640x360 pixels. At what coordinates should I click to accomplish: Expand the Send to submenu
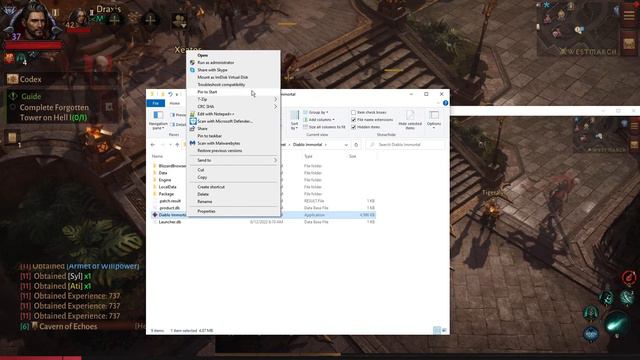pyautogui.click(x=233, y=160)
